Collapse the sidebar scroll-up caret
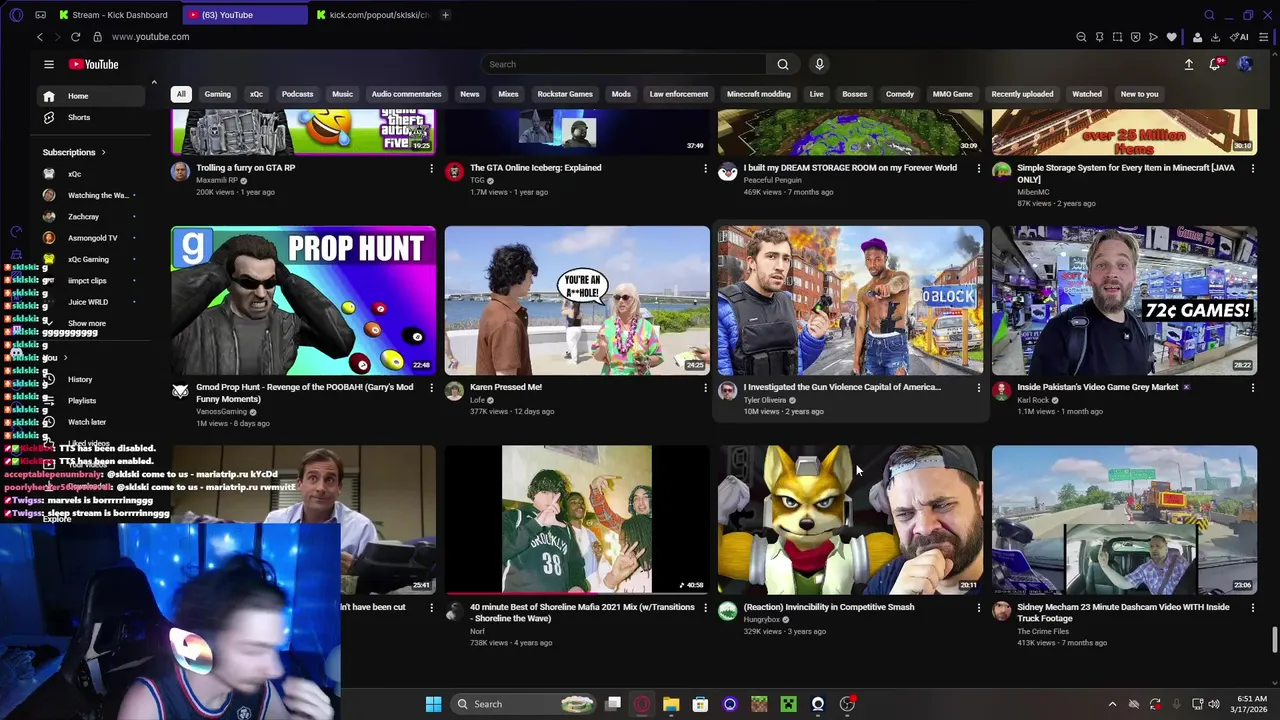The image size is (1280, 720). (154, 83)
